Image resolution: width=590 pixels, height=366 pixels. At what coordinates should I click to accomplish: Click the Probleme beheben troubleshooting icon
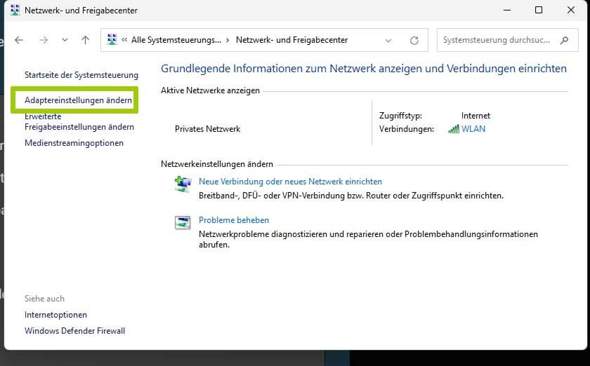[183, 222]
